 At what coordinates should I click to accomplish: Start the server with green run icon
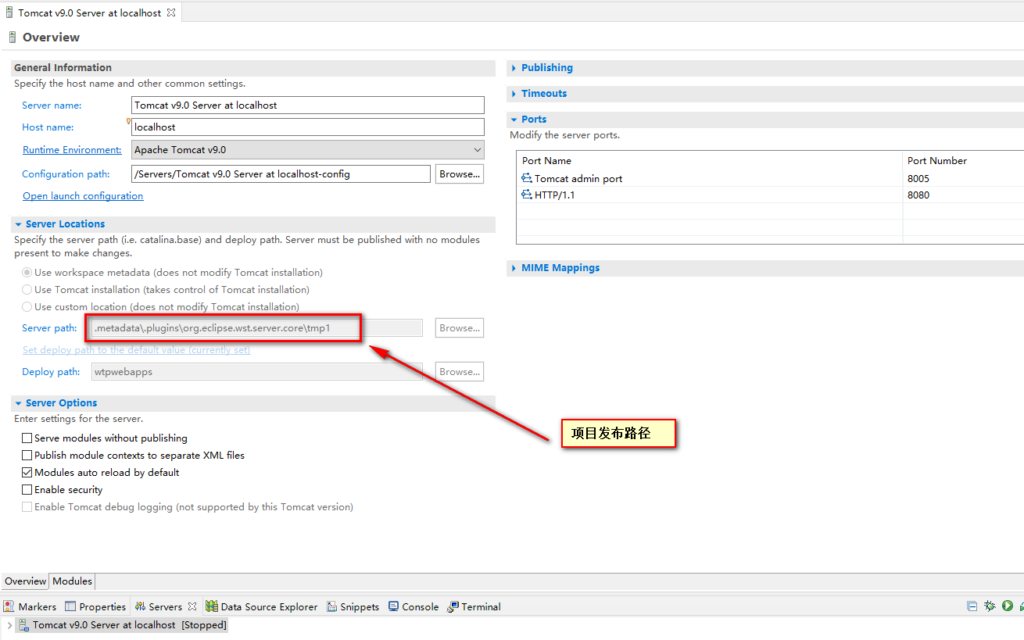point(1008,606)
